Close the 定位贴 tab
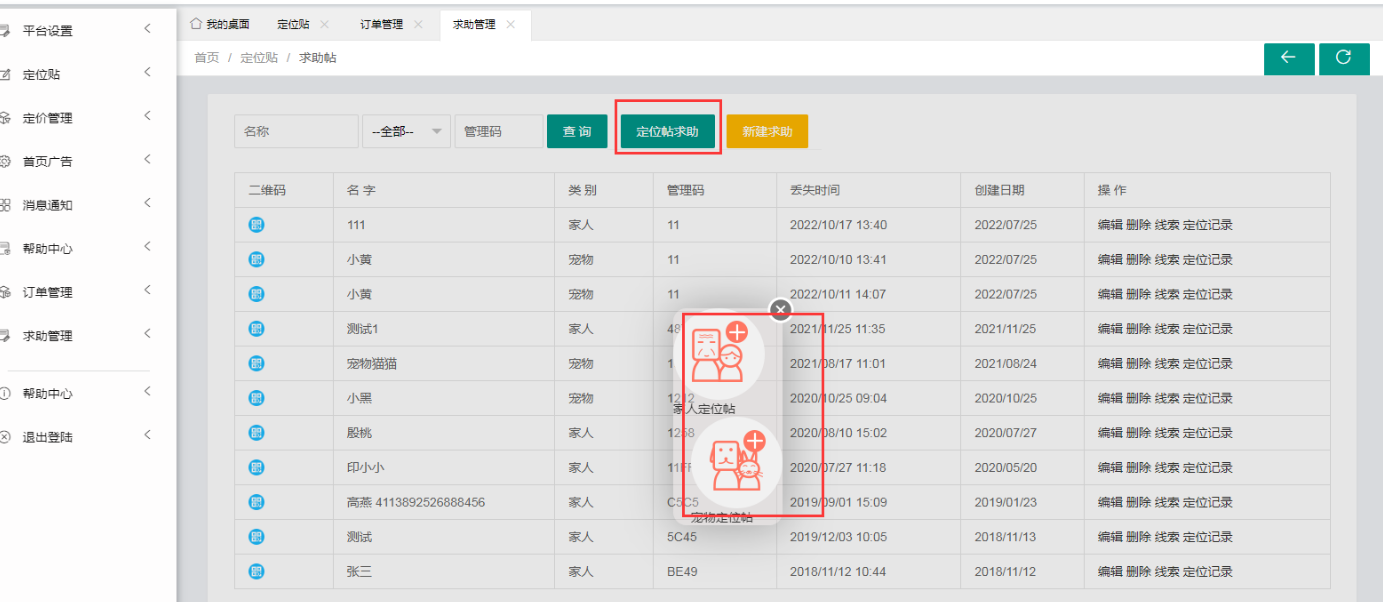The image size is (1383, 602). (324, 25)
